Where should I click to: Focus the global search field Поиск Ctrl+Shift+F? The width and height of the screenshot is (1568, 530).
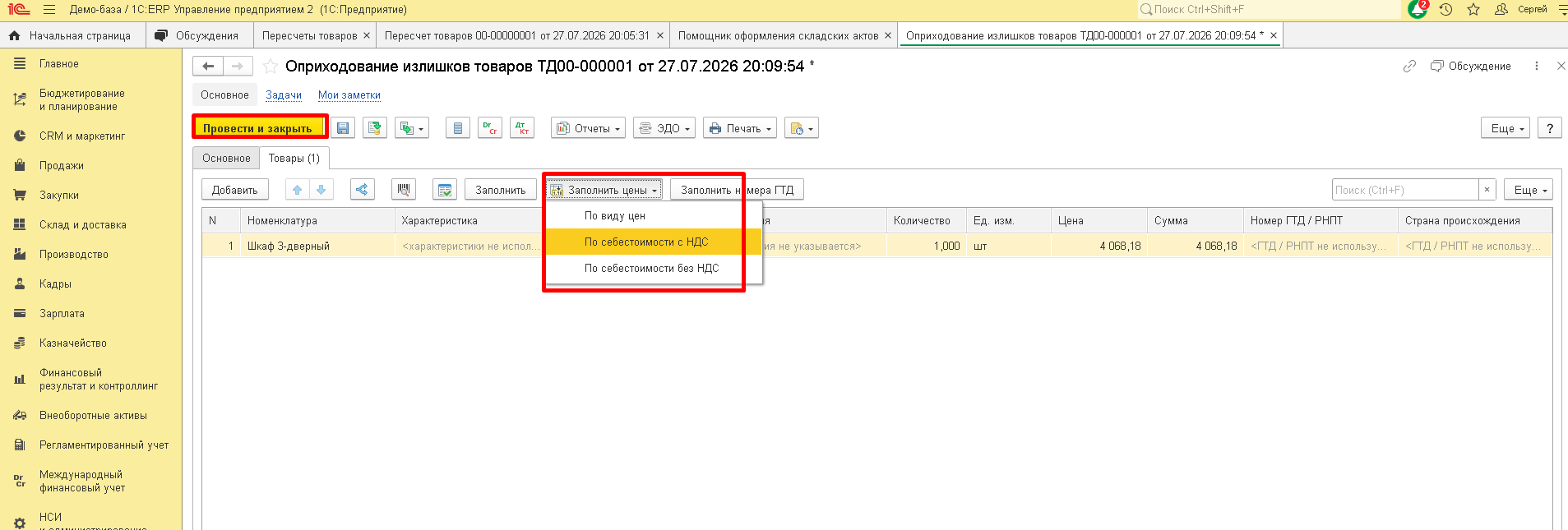1268,10
